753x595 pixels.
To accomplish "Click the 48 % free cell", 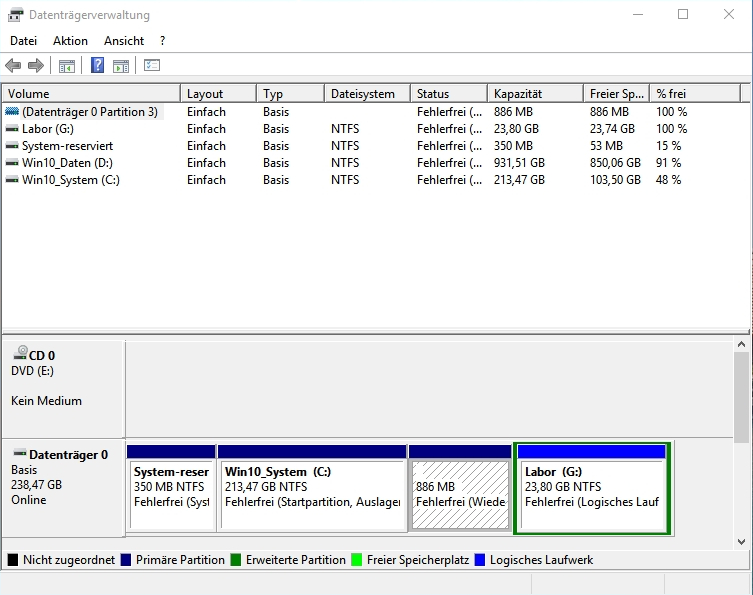I will click(668, 180).
